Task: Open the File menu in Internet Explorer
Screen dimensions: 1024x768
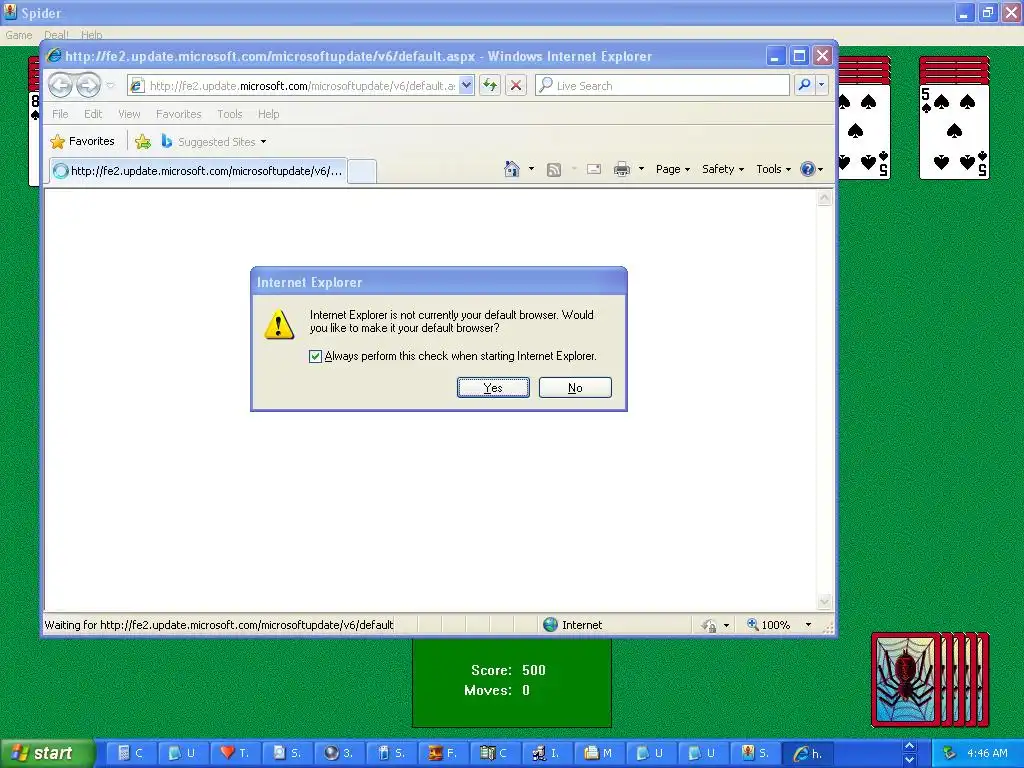Action: point(60,114)
